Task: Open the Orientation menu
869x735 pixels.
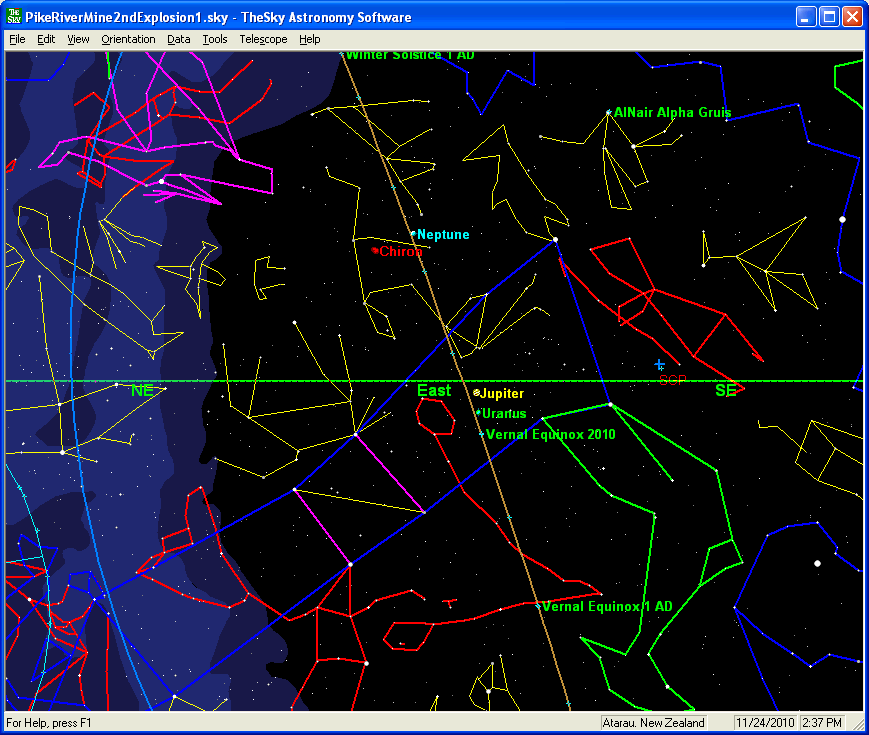Action: [x=128, y=39]
